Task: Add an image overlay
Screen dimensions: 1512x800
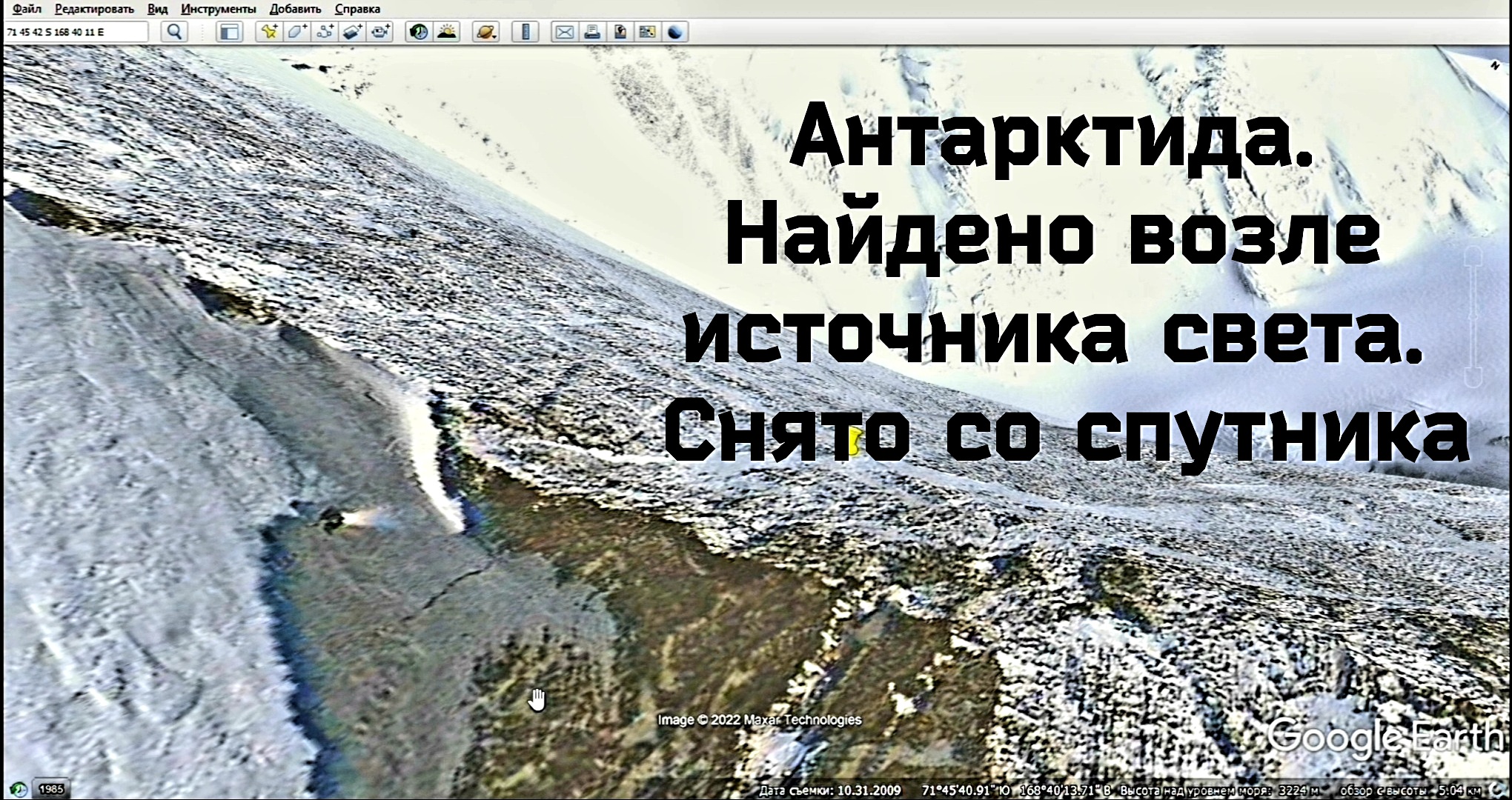Action: [x=353, y=32]
